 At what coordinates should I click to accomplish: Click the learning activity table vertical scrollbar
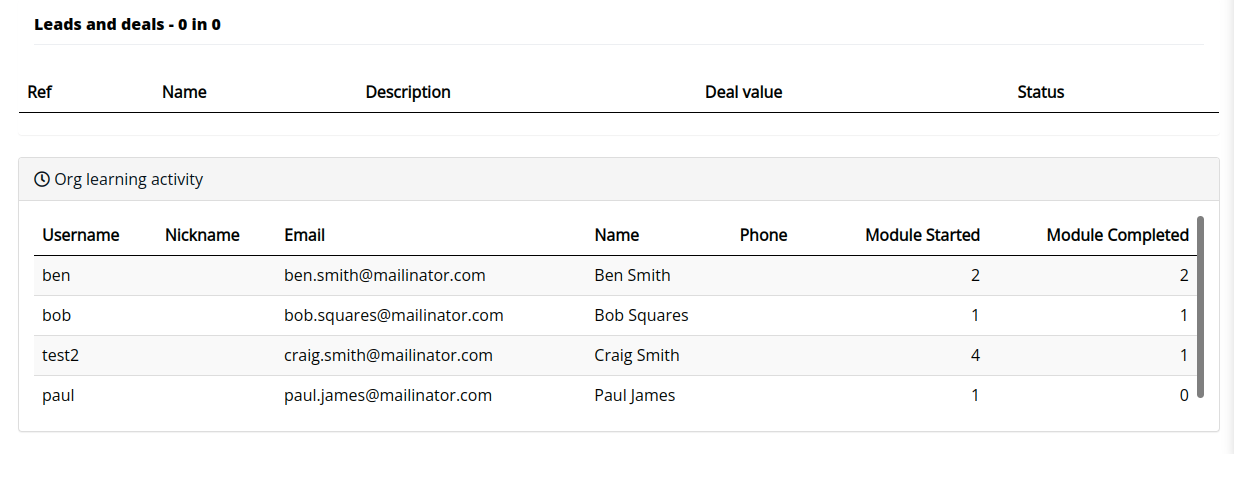[1200, 307]
